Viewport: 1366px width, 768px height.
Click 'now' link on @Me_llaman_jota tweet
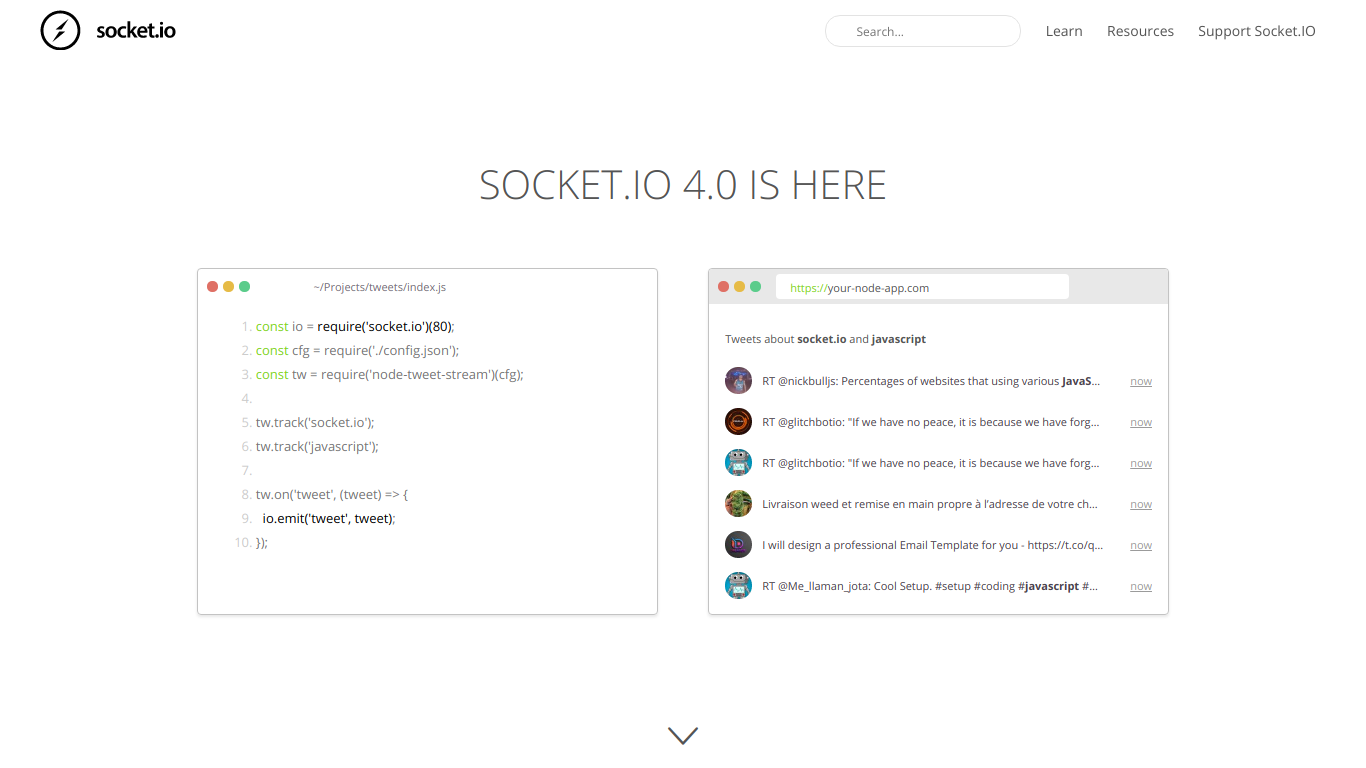[x=1141, y=586]
